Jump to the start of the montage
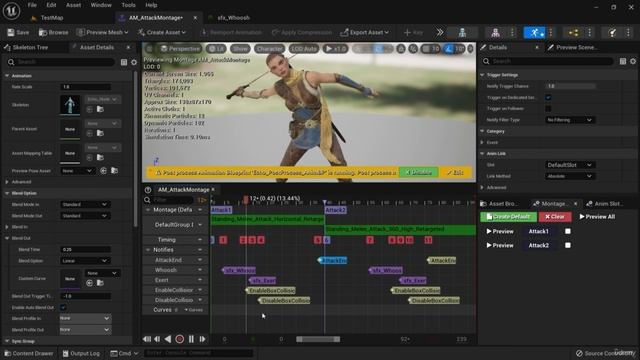 coord(147,339)
